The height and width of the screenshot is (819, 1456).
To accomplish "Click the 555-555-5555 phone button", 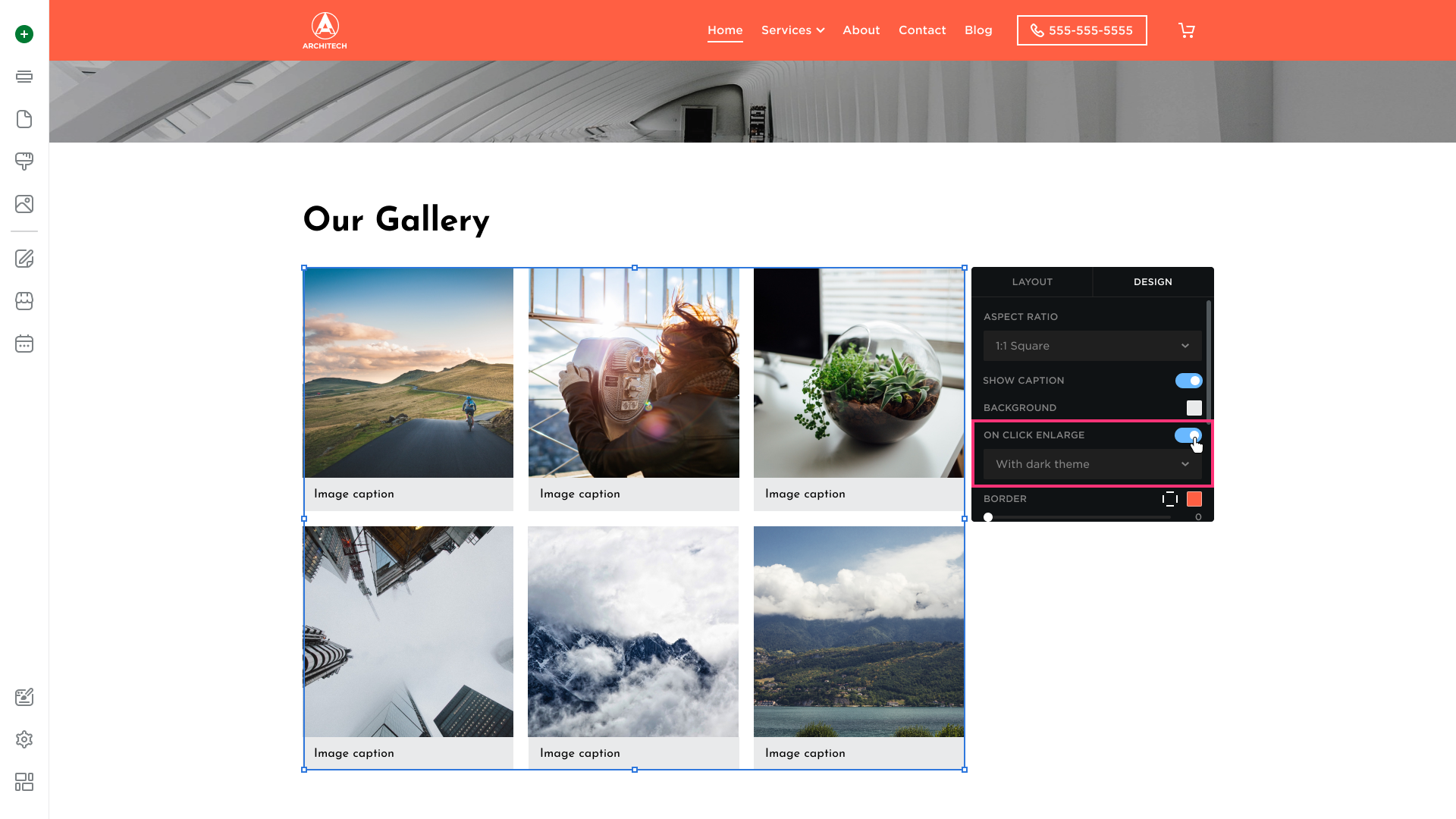I will (x=1081, y=30).
